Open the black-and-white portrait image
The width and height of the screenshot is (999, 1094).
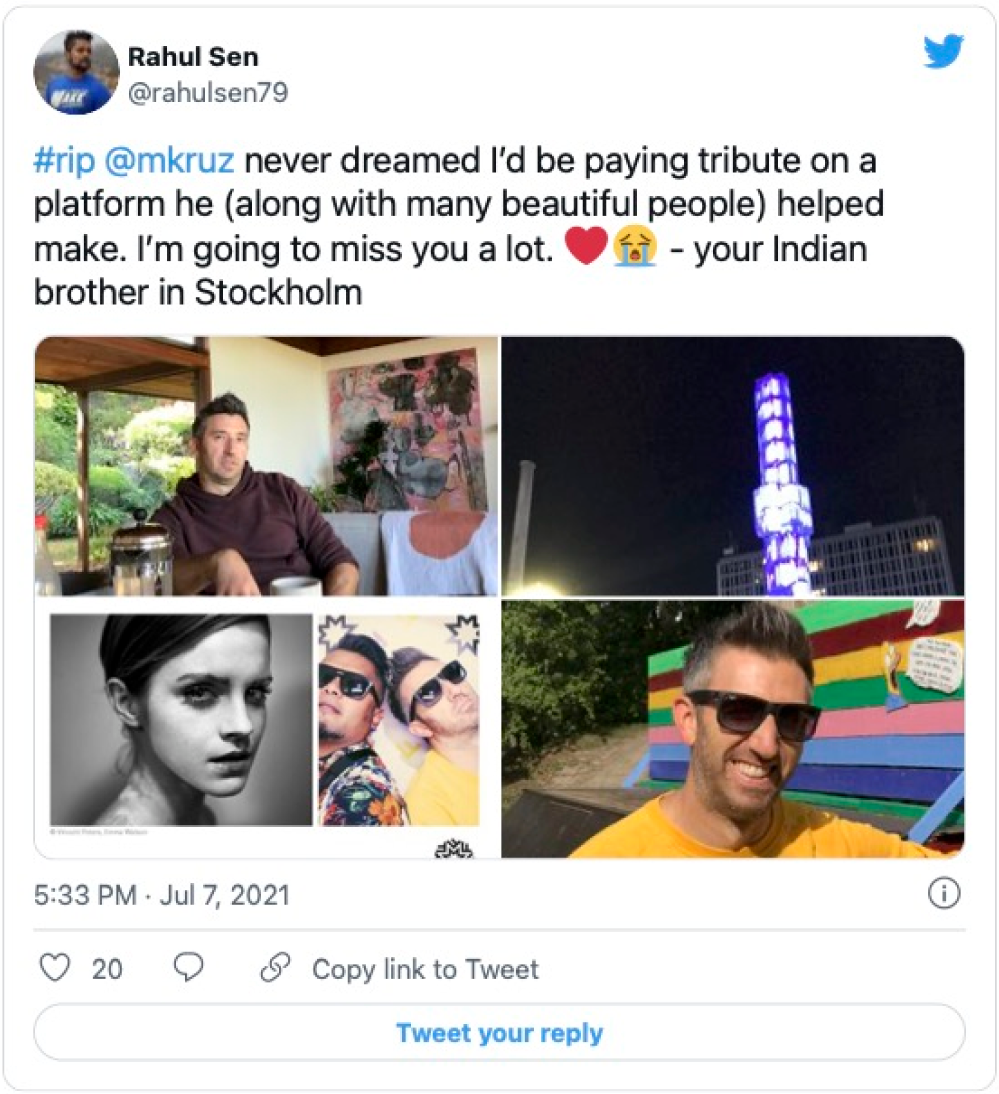(181, 719)
